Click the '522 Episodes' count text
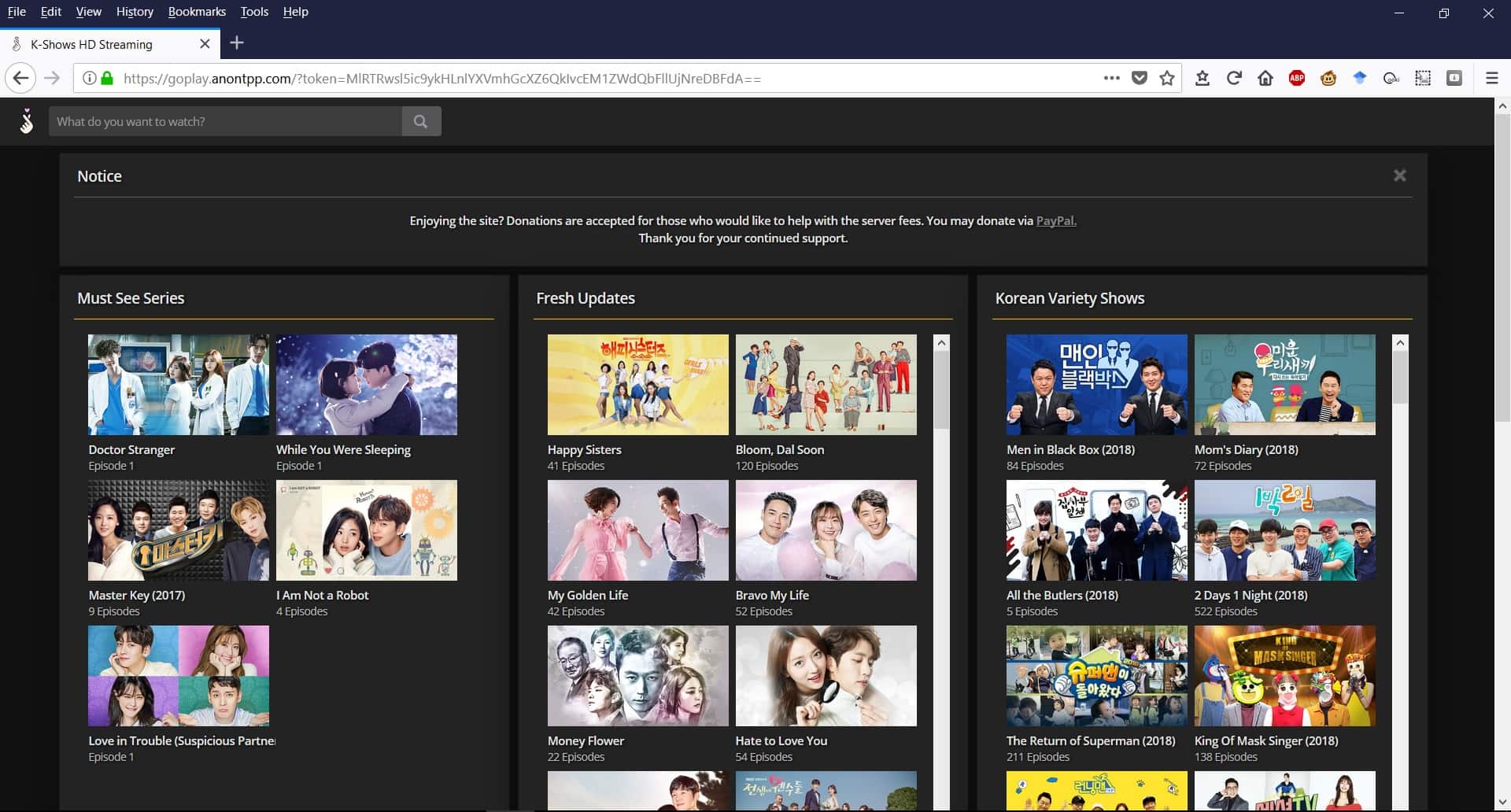Viewport: 1511px width, 812px height. 1226,612
